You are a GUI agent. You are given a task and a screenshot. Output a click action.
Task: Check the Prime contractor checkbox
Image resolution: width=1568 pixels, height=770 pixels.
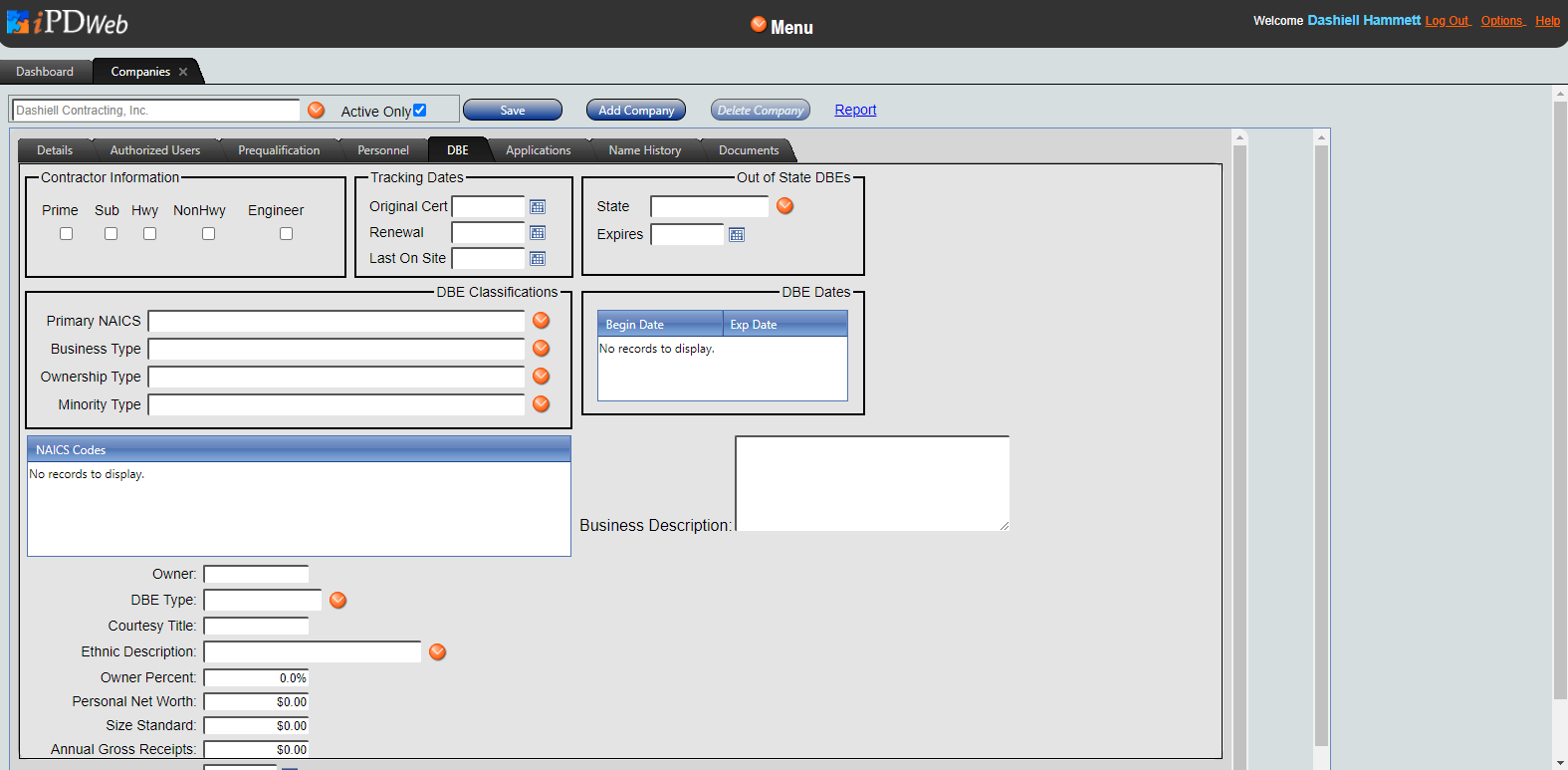[67, 234]
